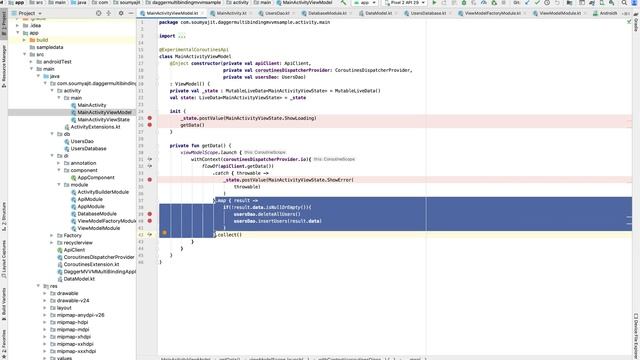640x360 pixels.
Task: Click the expand all icon in Project panel
Action: click(x=109, y=13)
